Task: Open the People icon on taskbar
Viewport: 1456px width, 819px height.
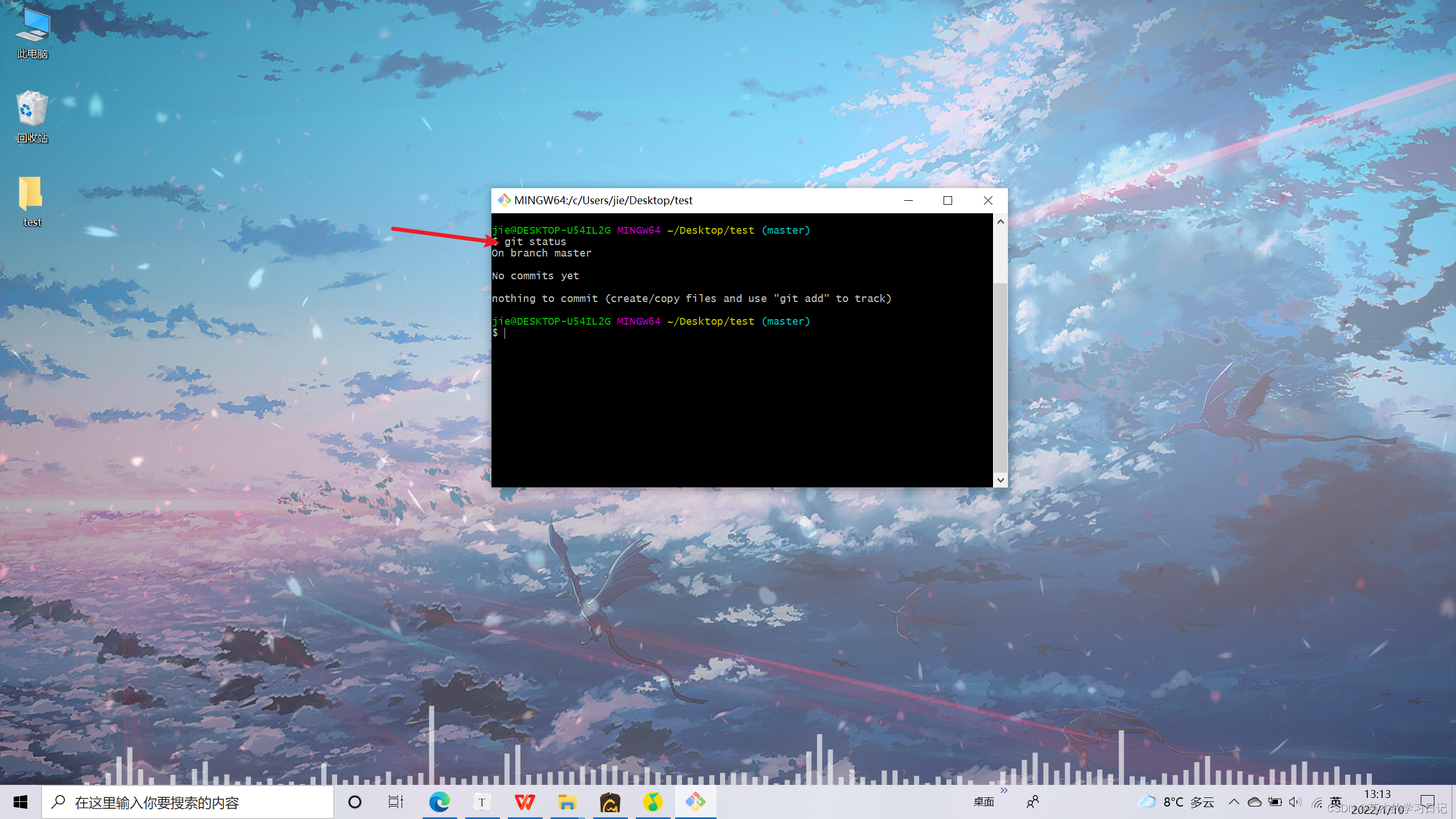Action: click(x=1033, y=802)
